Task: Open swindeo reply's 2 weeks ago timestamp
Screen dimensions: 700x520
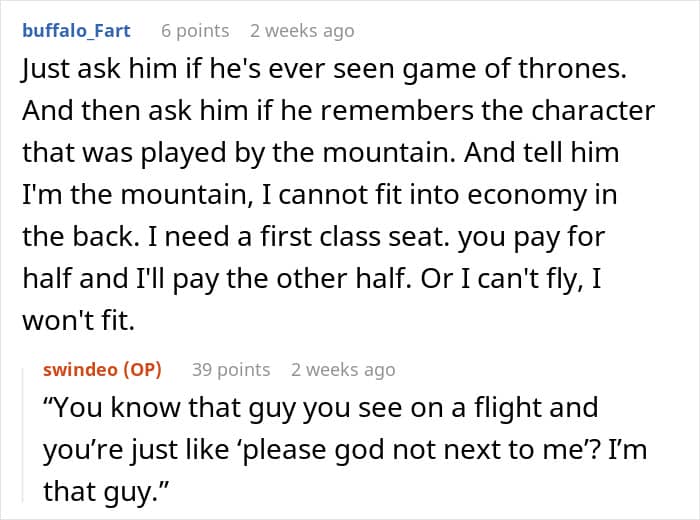Action: point(343,370)
